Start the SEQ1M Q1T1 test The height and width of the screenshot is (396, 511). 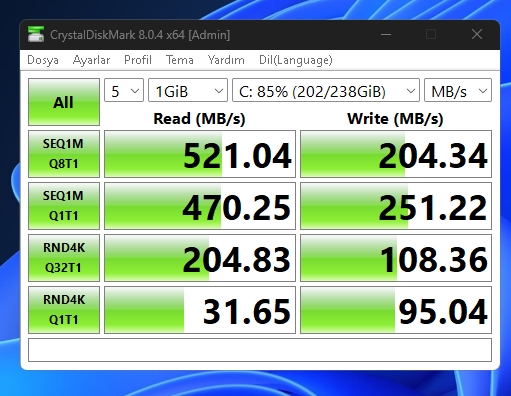coord(64,206)
